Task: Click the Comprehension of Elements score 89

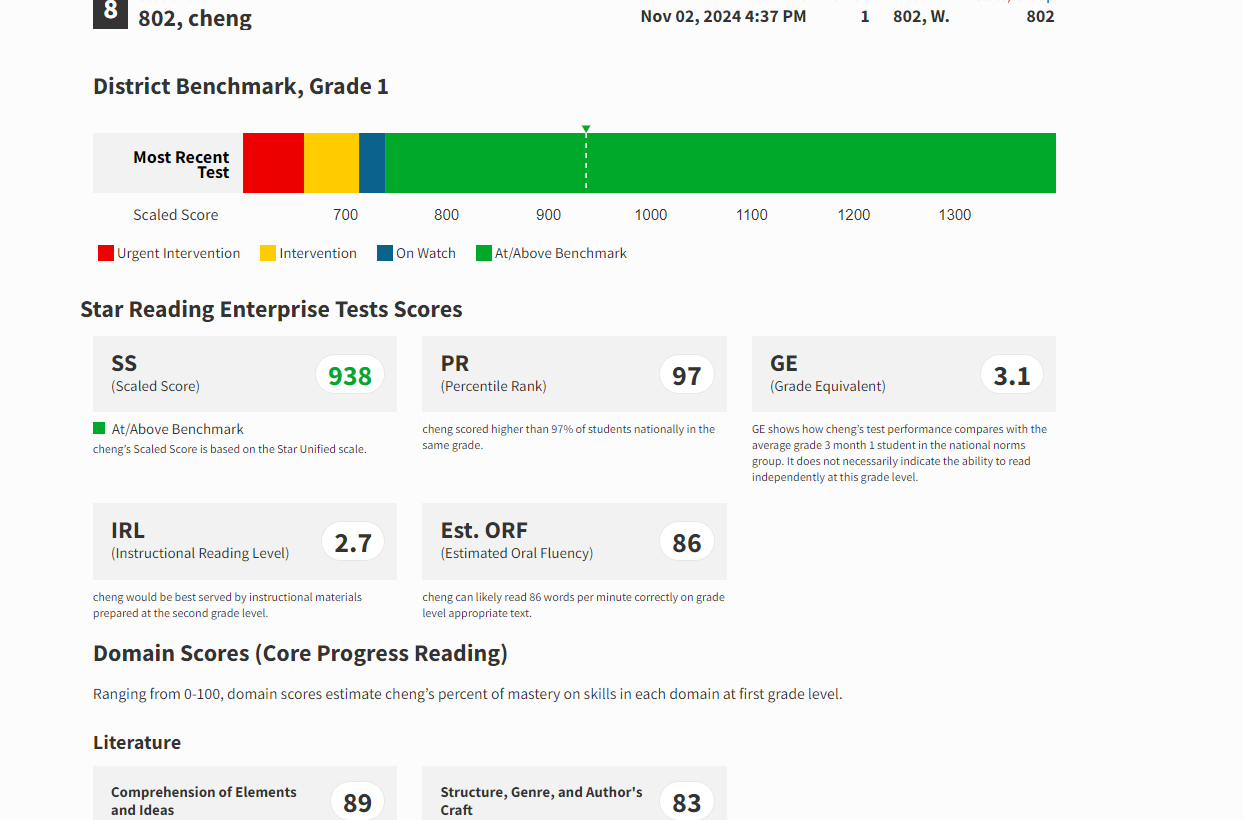Action: 357,802
